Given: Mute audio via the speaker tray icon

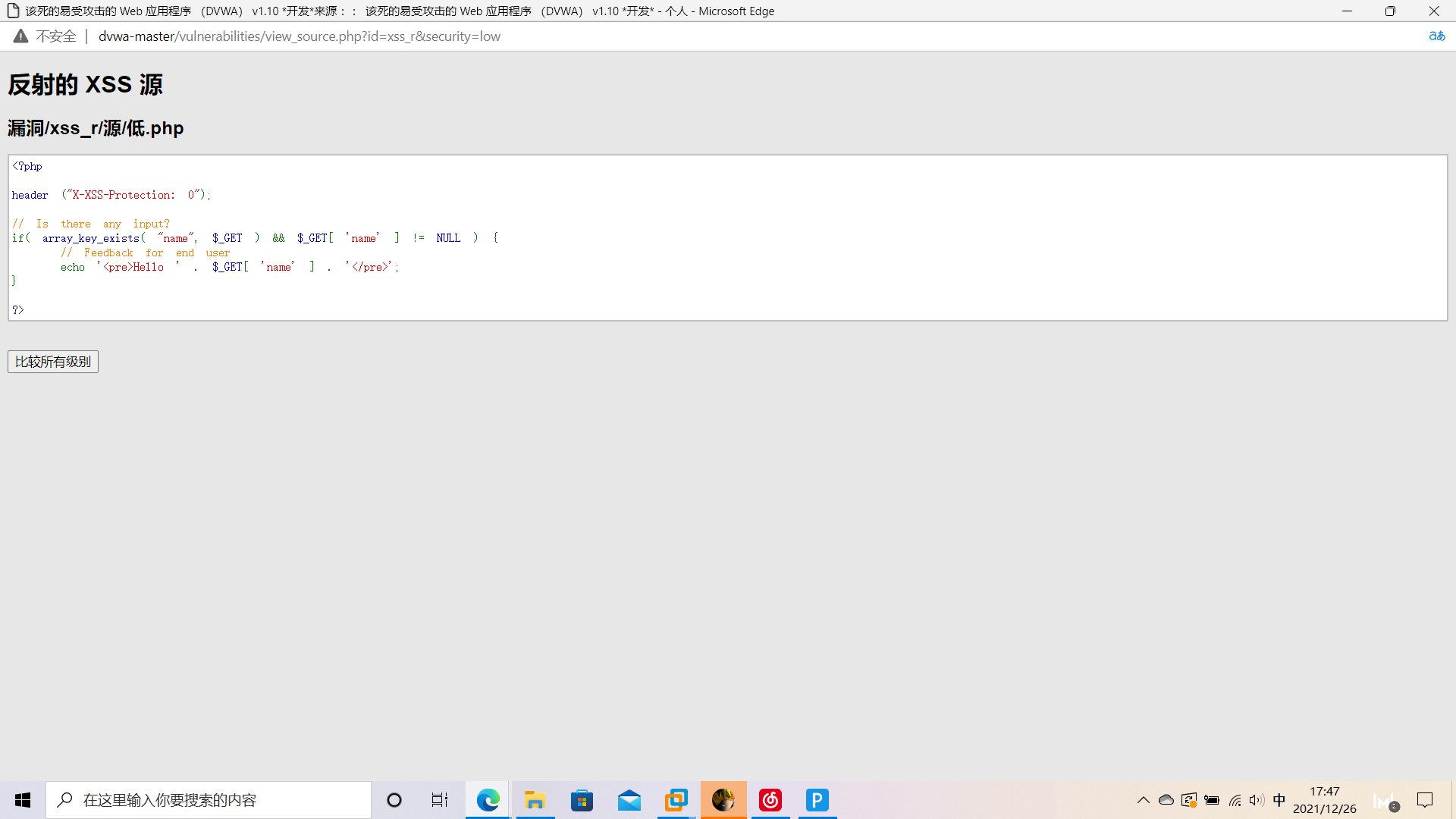Looking at the screenshot, I should [x=1257, y=800].
